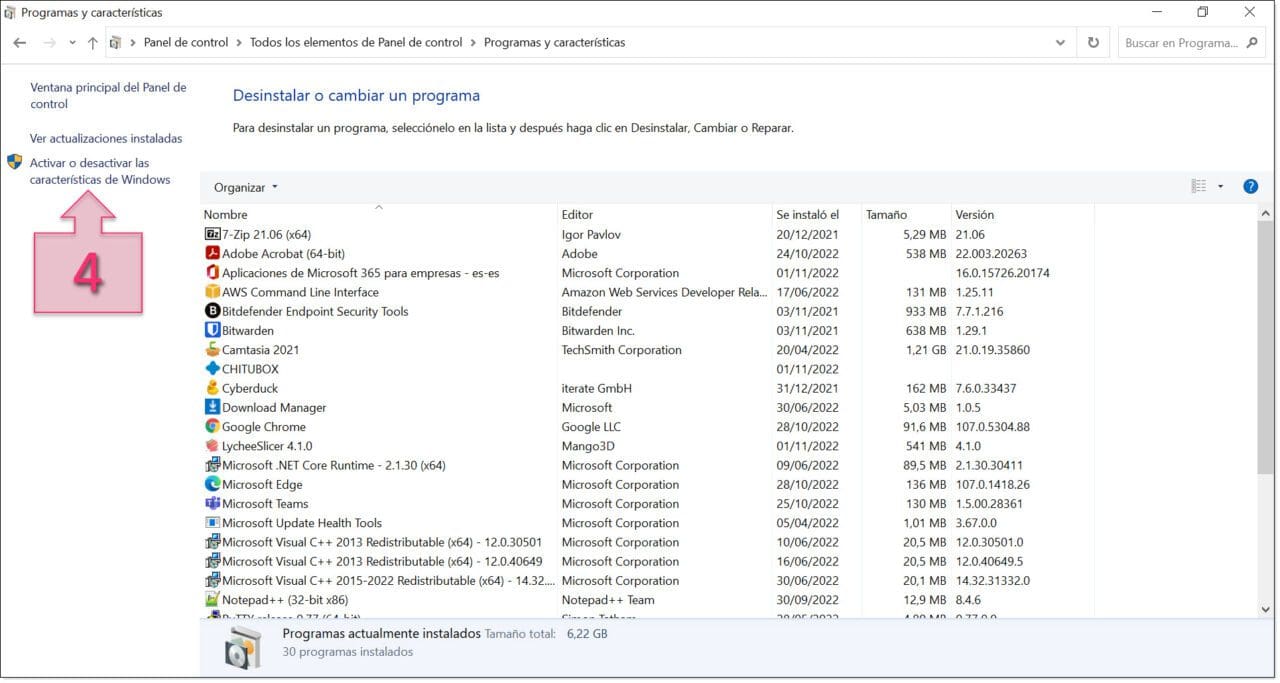The image size is (1280, 683).
Task: Click the .NET Core Runtime icon
Action: pyautogui.click(x=212, y=465)
